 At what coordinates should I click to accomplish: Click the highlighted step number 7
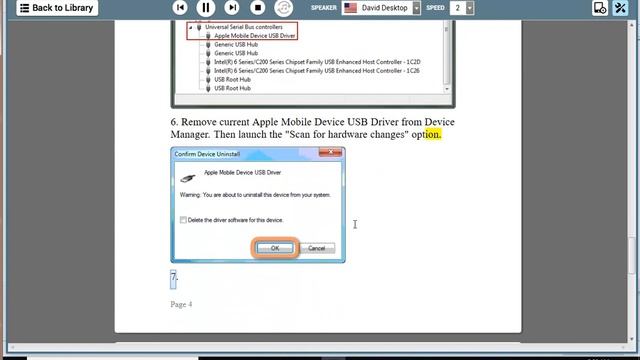[174, 278]
